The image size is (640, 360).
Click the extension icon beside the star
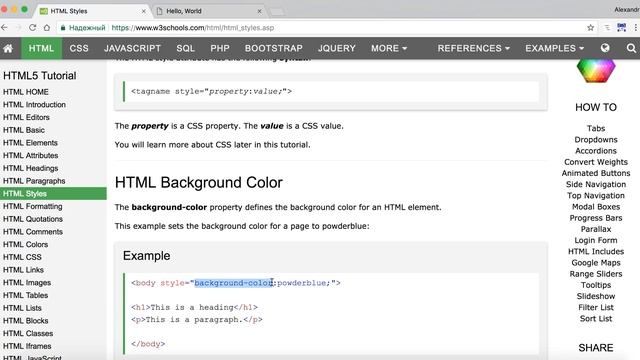pyautogui.click(x=607, y=28)
